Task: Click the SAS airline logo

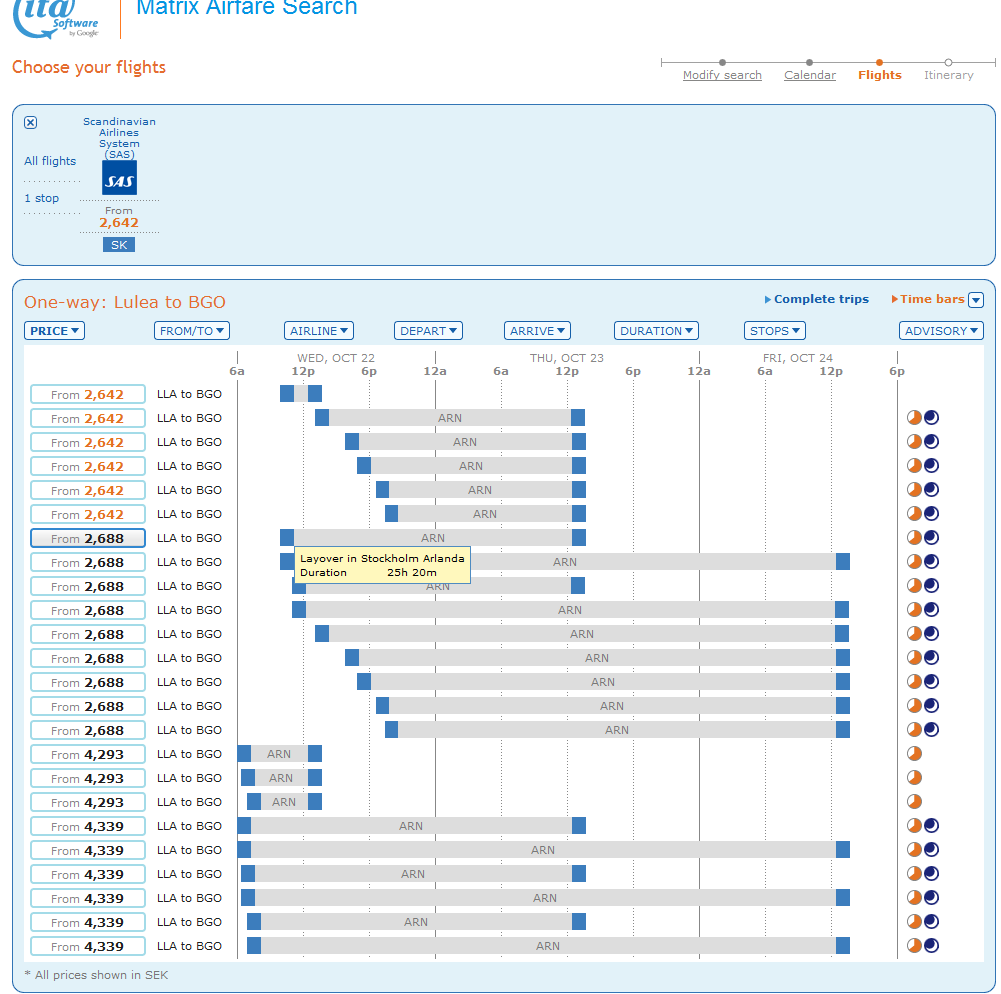Action: pyautogui.click(x=119, y=177)
